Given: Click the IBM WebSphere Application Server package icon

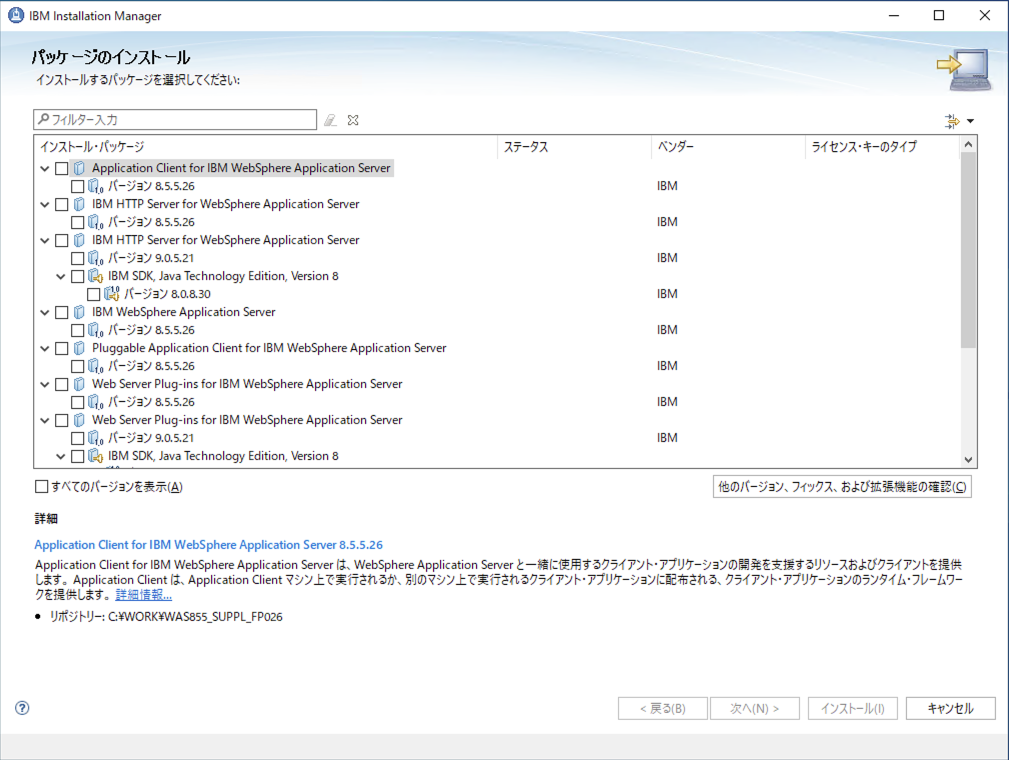Looking at the screenshot, I should click(79, 312).
